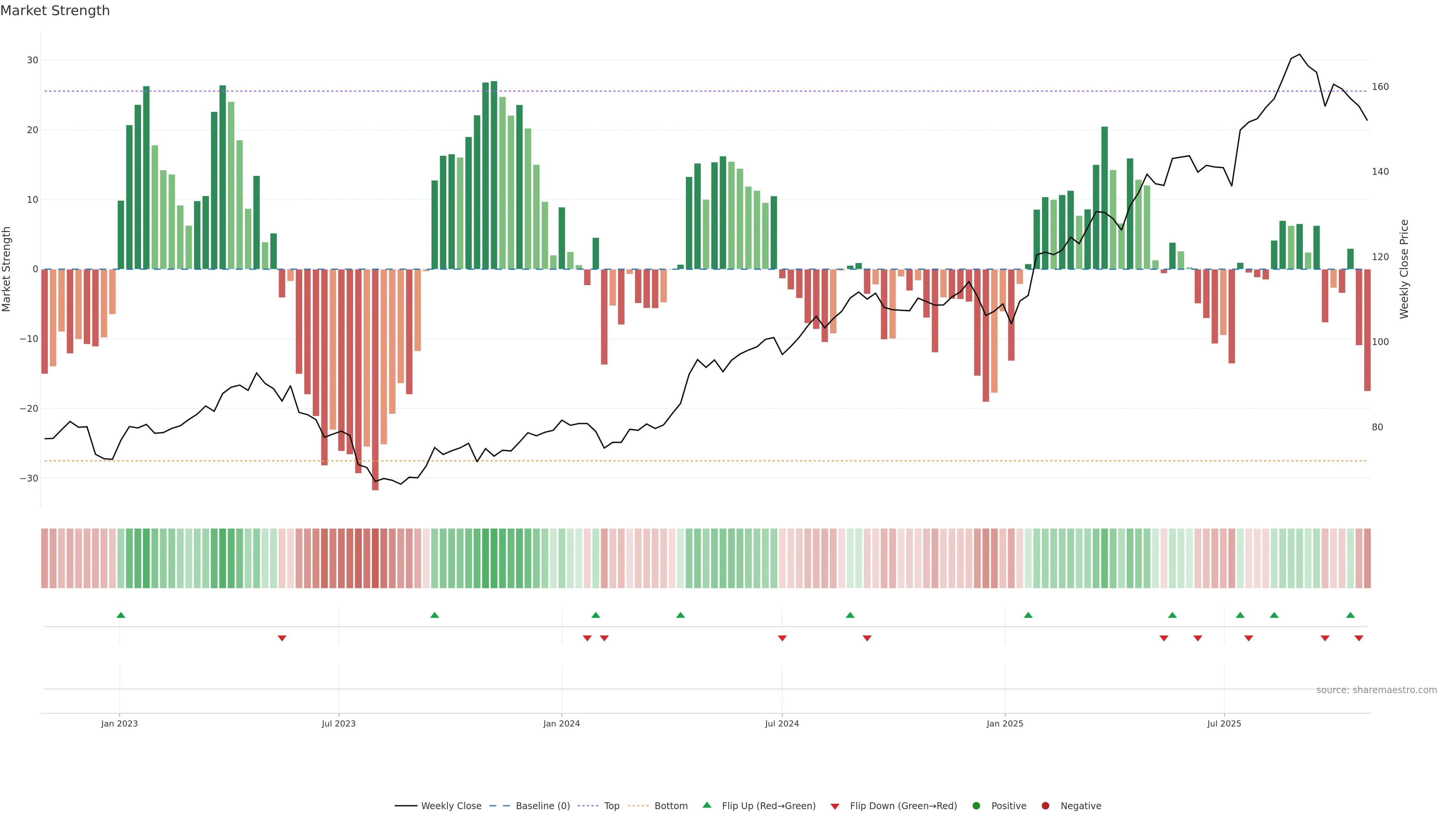Click the Market Strength chart title
The height and width of the screenshot is (819, 1456).
pos(55,11)
